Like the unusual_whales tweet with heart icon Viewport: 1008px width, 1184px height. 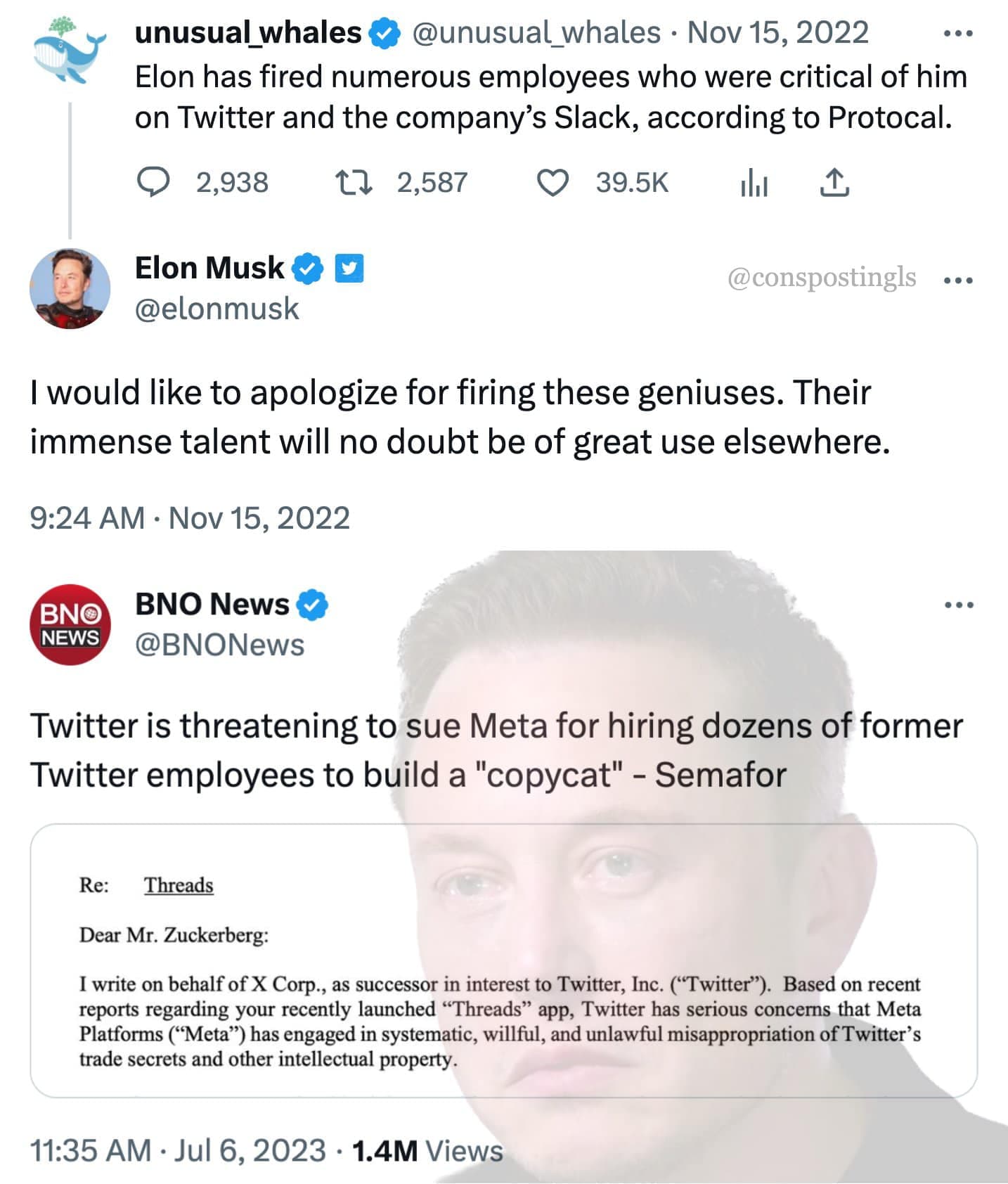(x=553, y=183)
